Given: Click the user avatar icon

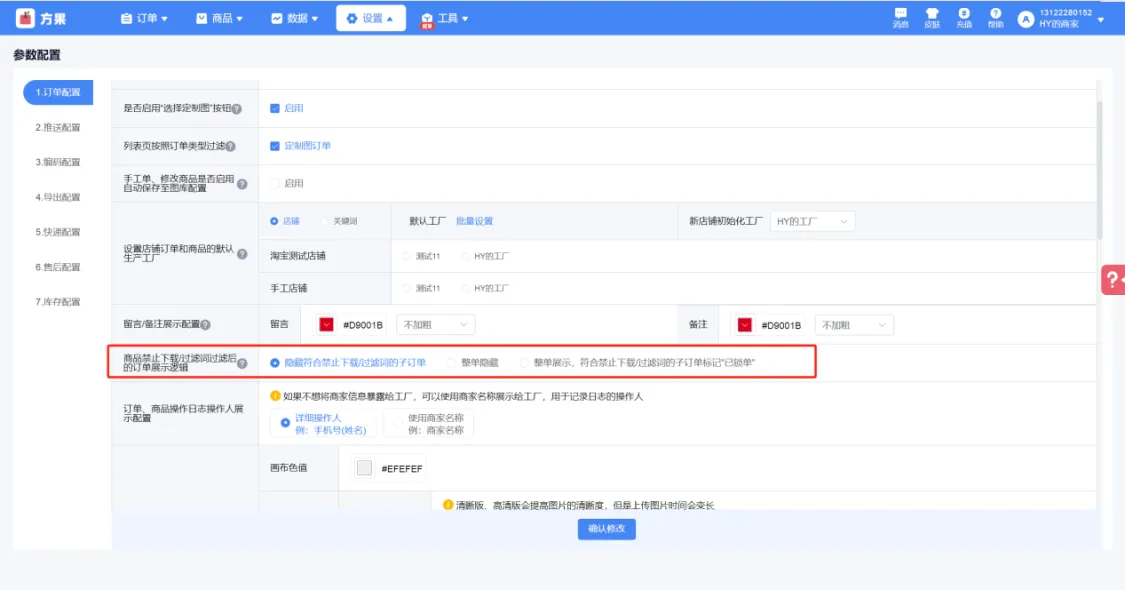Looking at the screenshot, I should tap(1025, 19).
